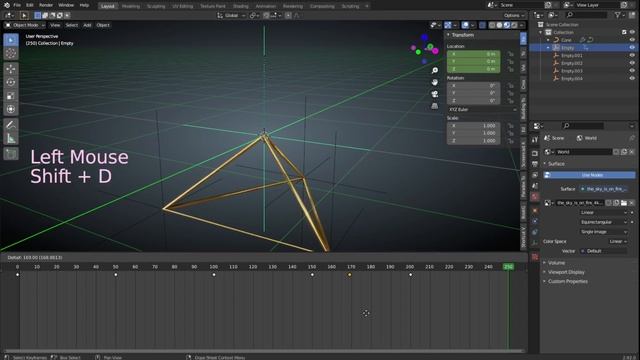Open the Render menu
This screenshot has height=360, width=640.
pyautogui.click(x=46, y=5)
